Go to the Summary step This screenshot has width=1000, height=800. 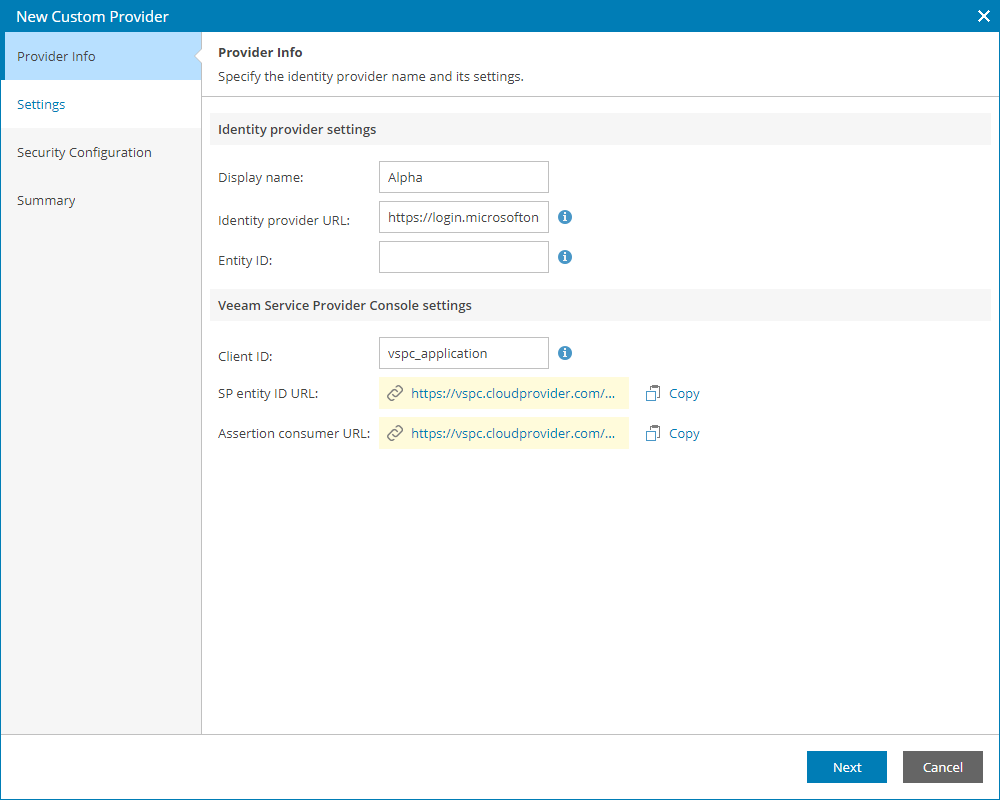46,200
